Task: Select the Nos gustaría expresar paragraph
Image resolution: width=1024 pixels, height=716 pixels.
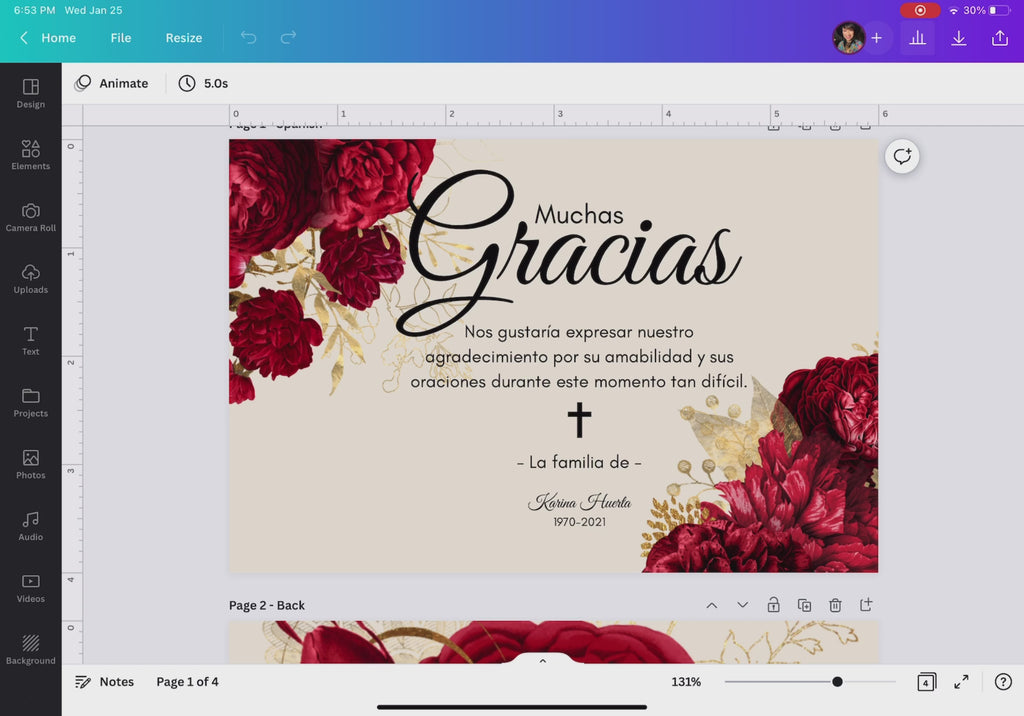Action: point(579,357)
